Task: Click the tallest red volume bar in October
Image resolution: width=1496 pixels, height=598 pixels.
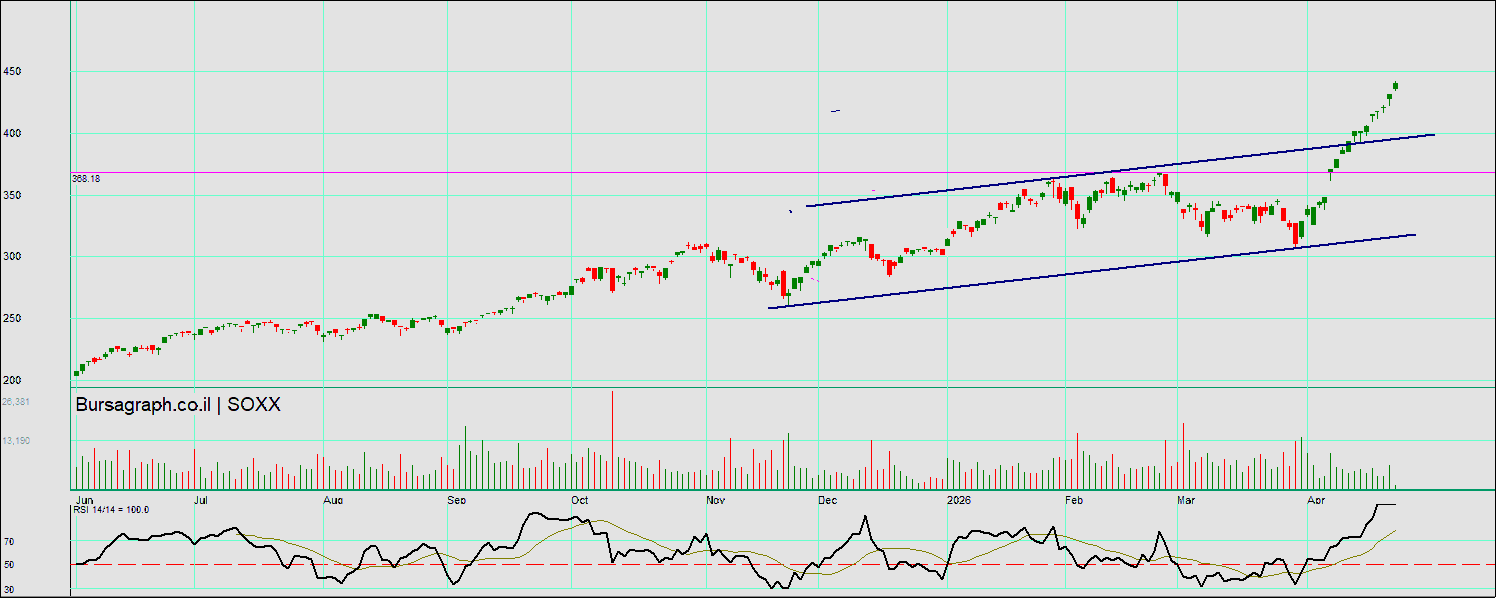Action: tap(612, 440)
